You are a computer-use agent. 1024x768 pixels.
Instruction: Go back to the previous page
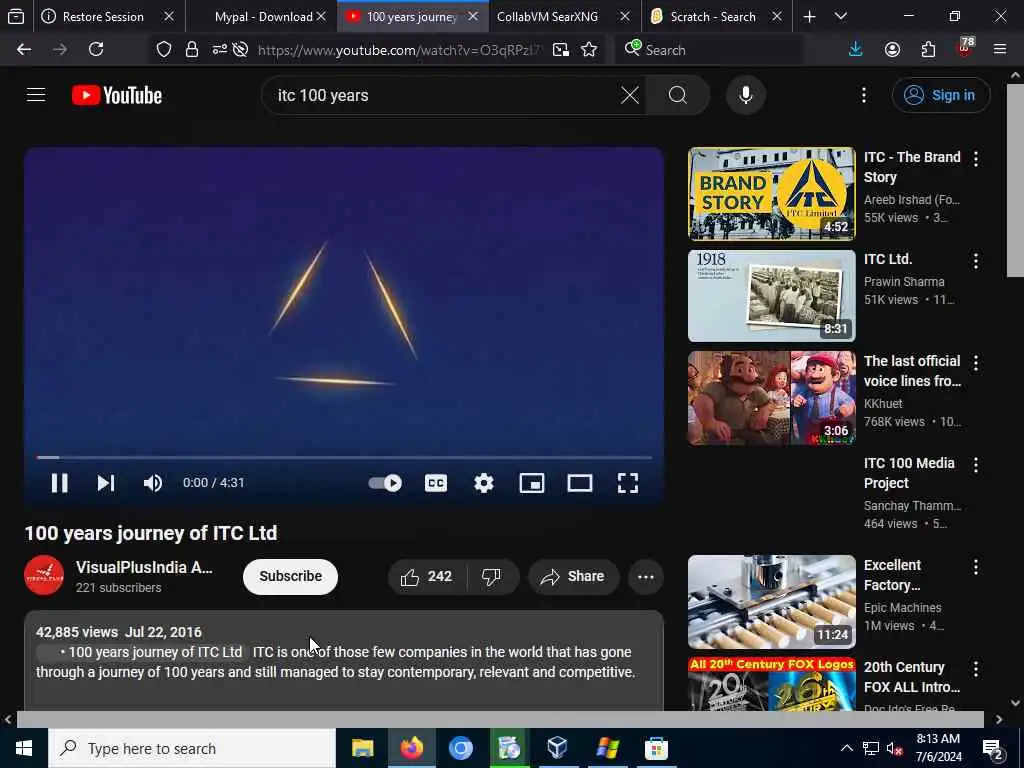24,50
